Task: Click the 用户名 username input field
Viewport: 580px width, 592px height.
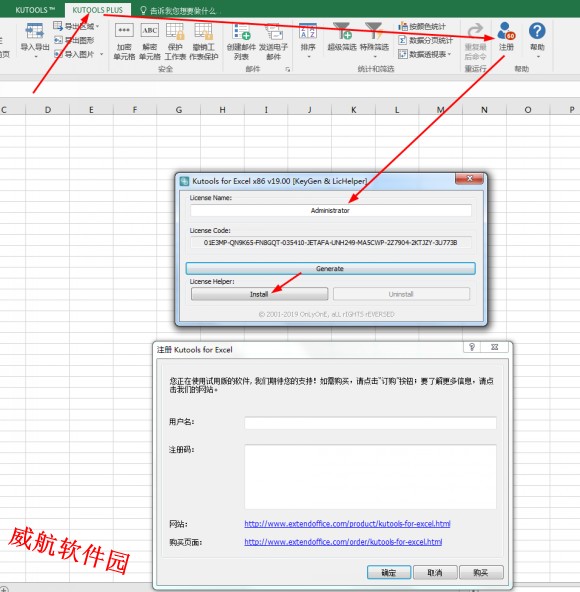Action: (x=370, y=422)
